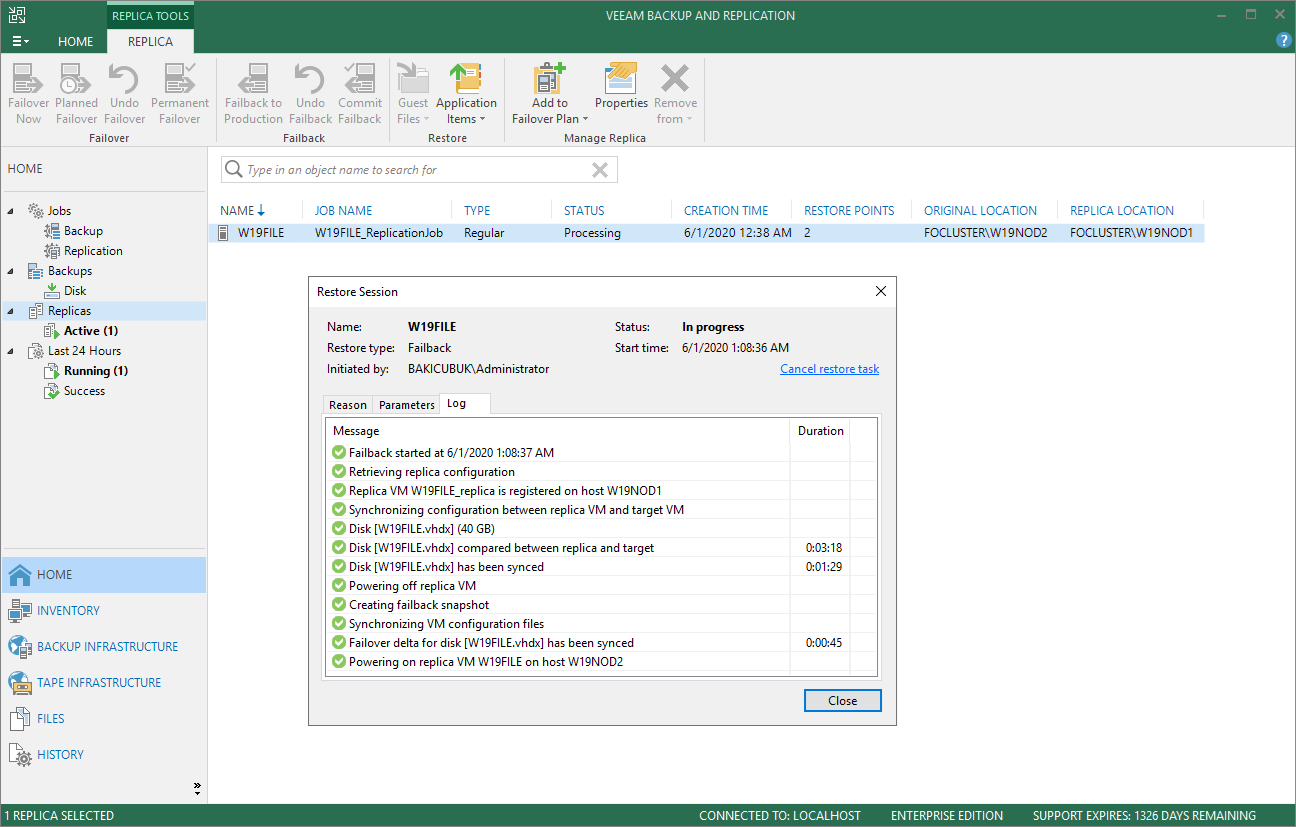Open INVENTORY view
The height and width of the screenshot is (827, 1296).
104,611
